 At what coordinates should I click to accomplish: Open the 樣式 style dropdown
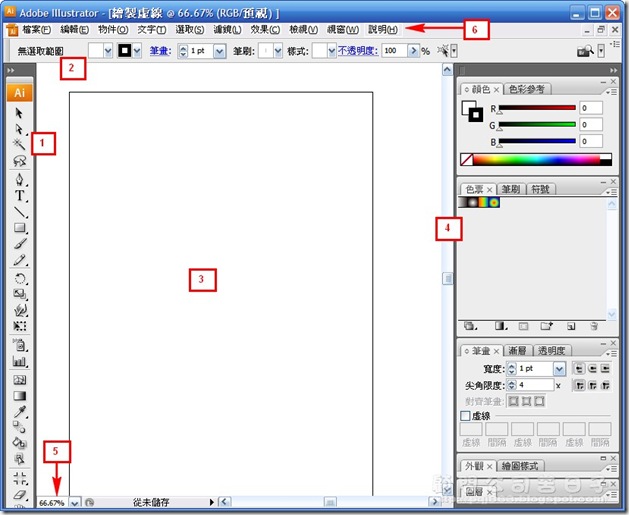[331, 51]
